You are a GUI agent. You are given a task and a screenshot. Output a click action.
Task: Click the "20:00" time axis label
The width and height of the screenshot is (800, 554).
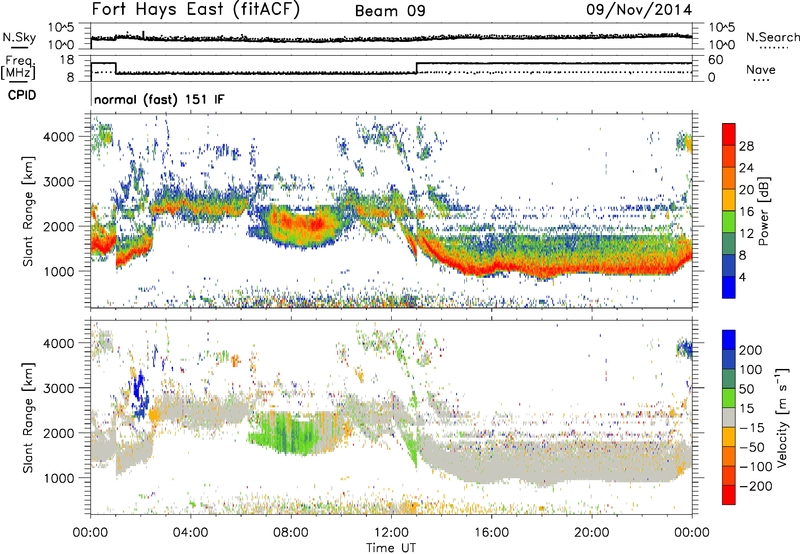point(591,533)
